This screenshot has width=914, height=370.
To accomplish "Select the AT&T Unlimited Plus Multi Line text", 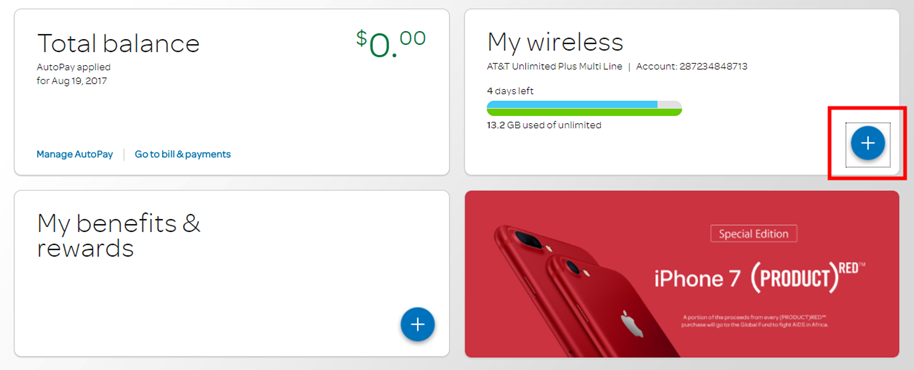I will click(554, 66).
